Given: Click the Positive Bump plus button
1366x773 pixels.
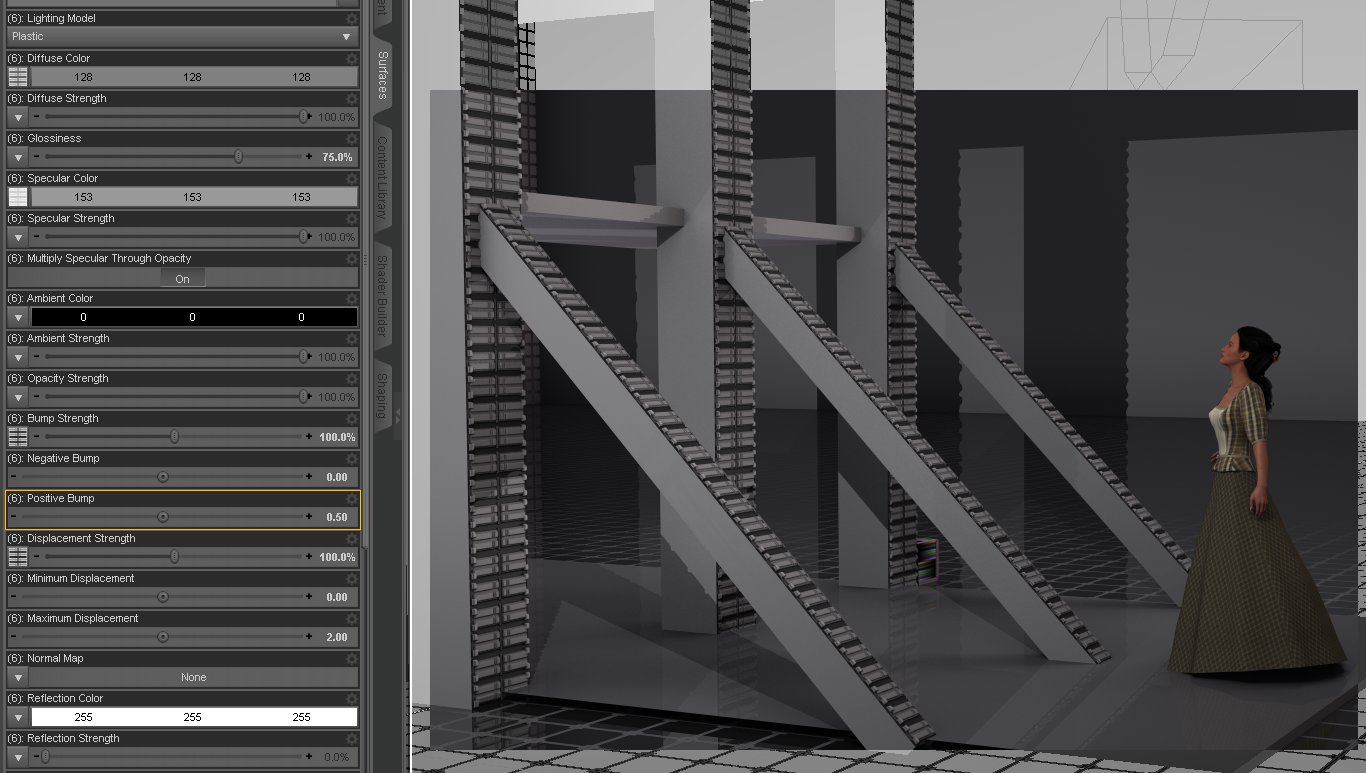Looking at the screenshot, I should 309,517.
